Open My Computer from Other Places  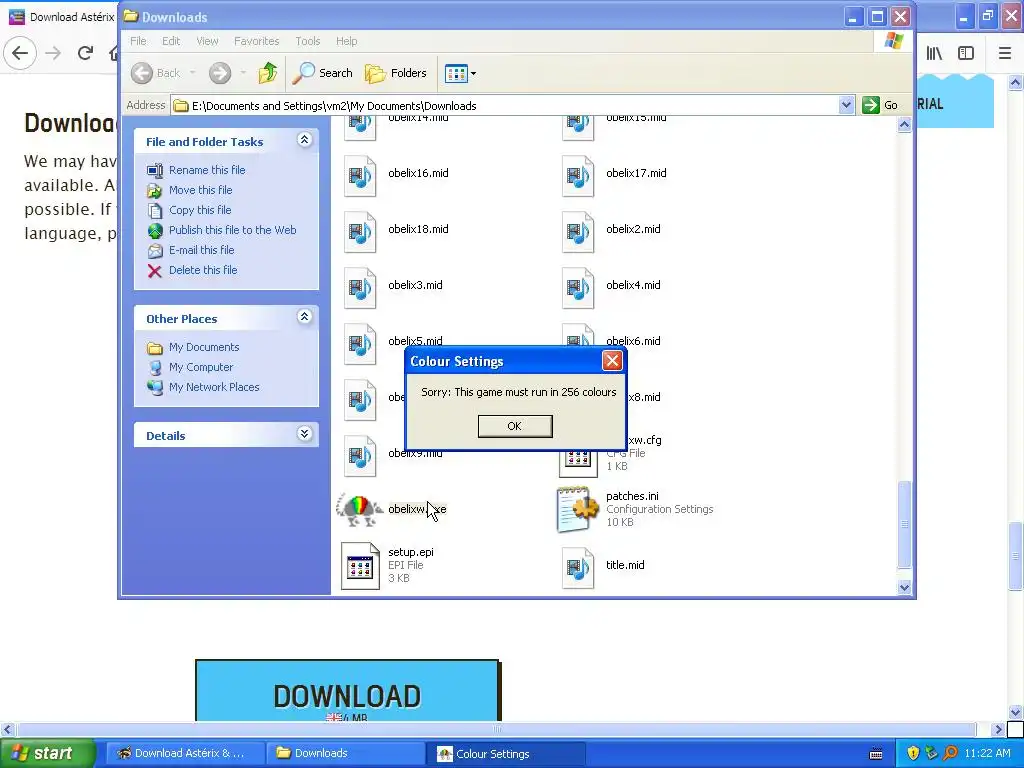tap(200, 367)
